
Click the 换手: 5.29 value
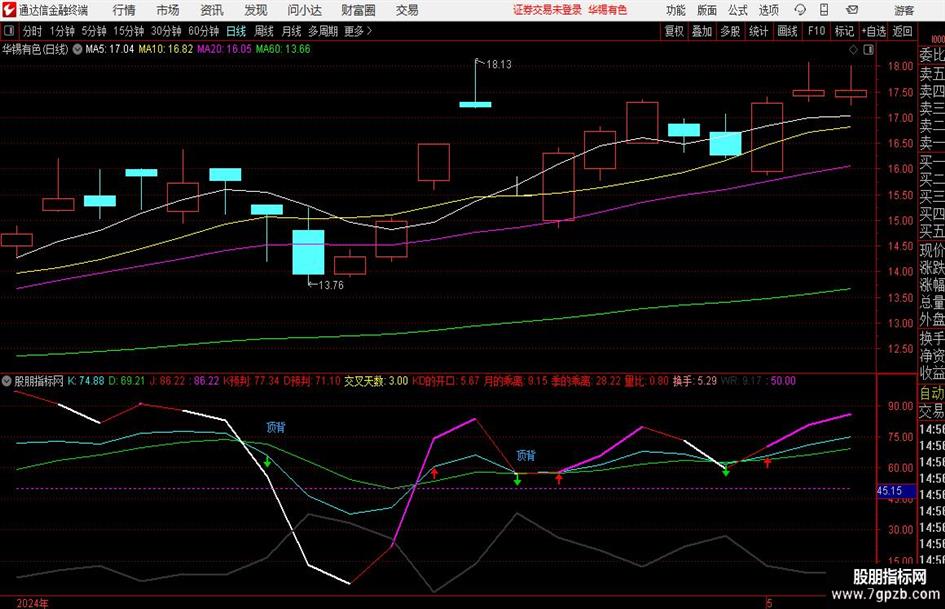tap(695, 381)
